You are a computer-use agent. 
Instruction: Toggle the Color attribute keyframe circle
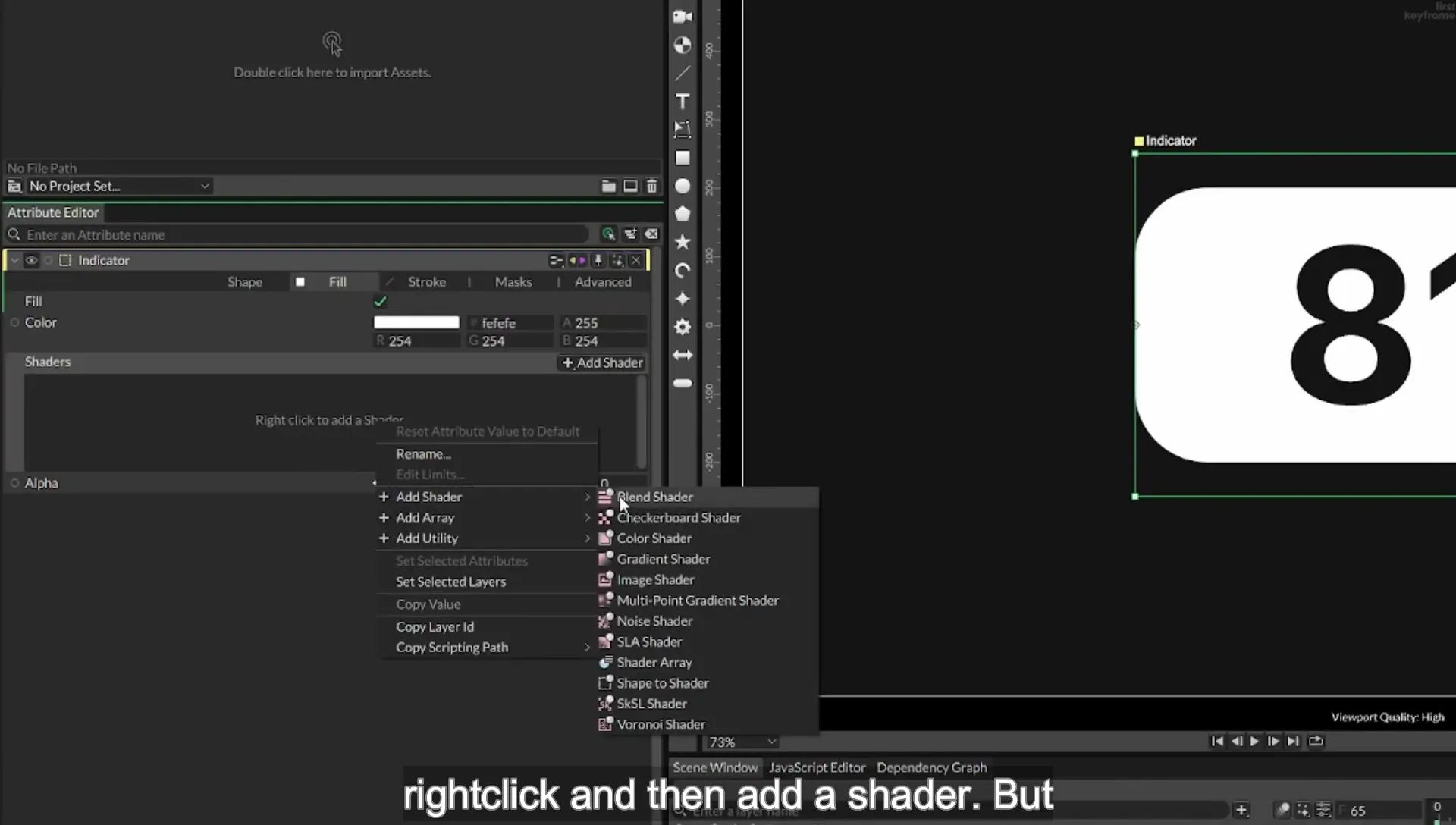click(14, 322)
